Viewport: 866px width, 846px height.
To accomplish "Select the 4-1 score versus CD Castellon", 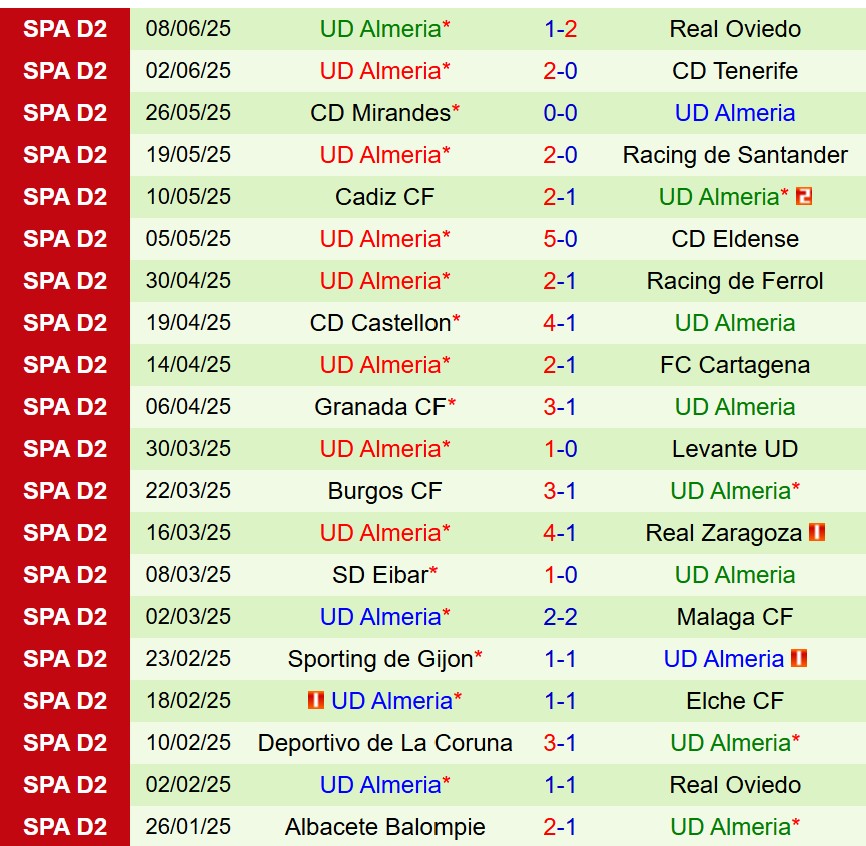I will (560, 322).
